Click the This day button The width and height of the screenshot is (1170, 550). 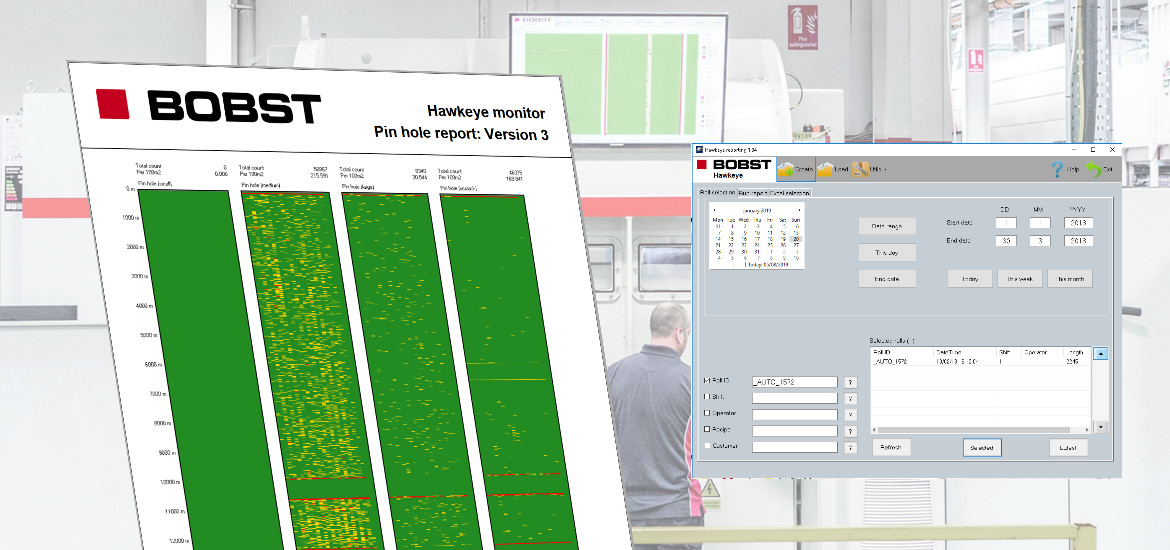[886, 252]
